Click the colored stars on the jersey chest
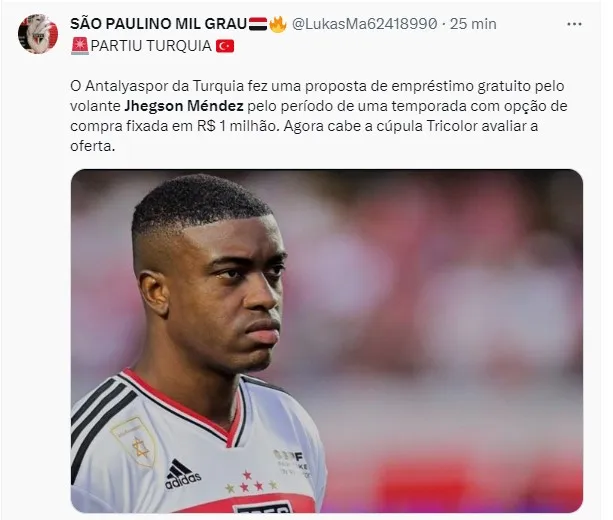The width and height of the screenshot is (613, 520). coord(252,481)
